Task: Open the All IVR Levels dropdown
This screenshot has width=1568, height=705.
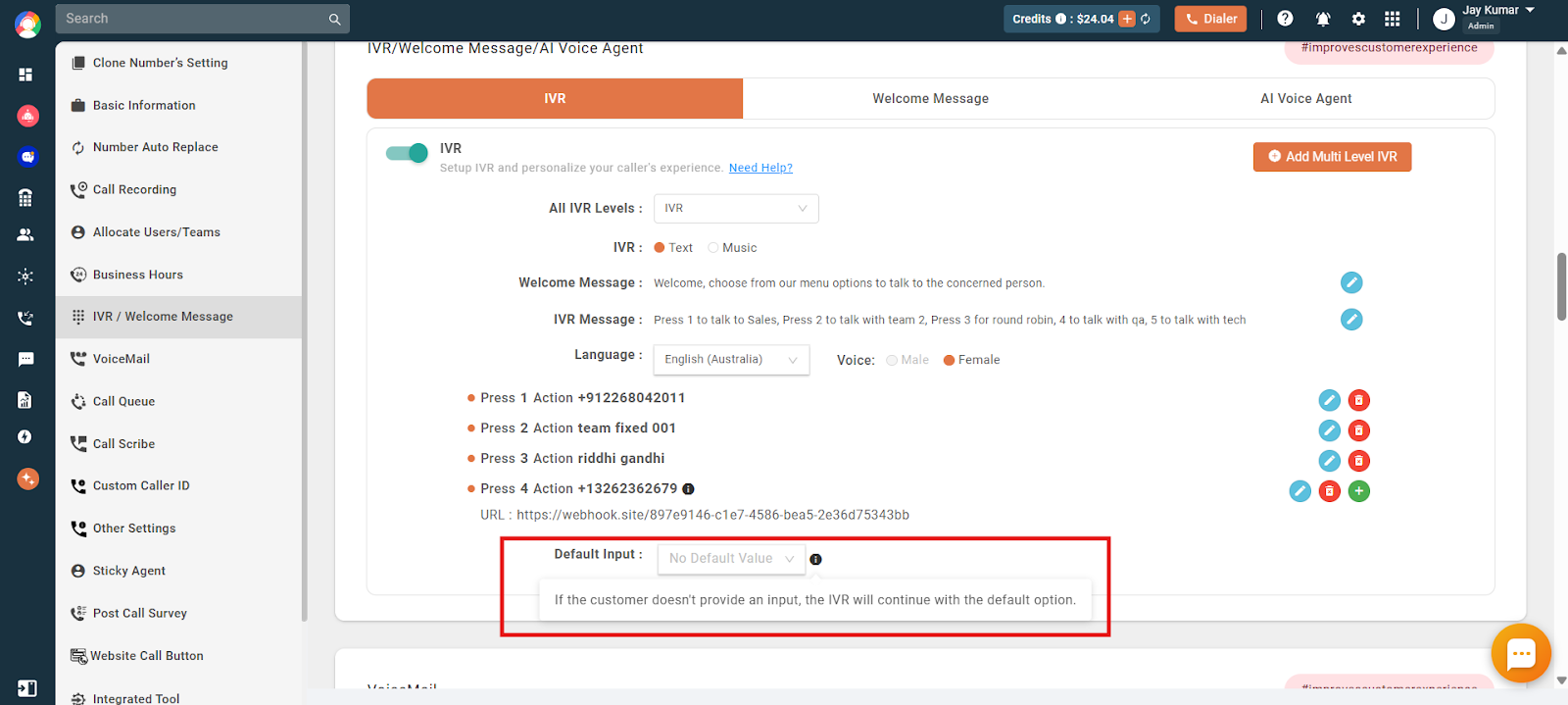Action: (736, 208)
